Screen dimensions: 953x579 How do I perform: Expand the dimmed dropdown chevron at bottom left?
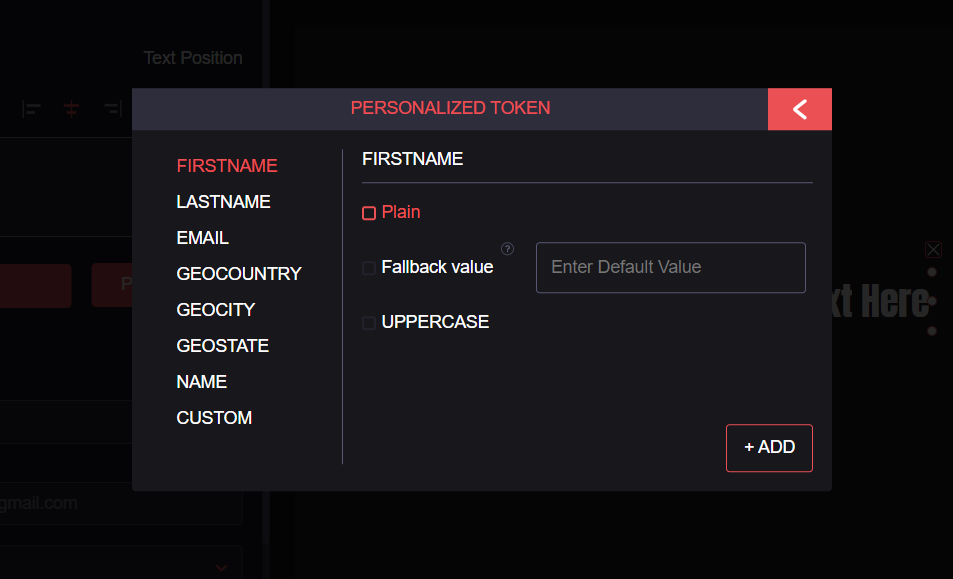click(x=222, y=568)
